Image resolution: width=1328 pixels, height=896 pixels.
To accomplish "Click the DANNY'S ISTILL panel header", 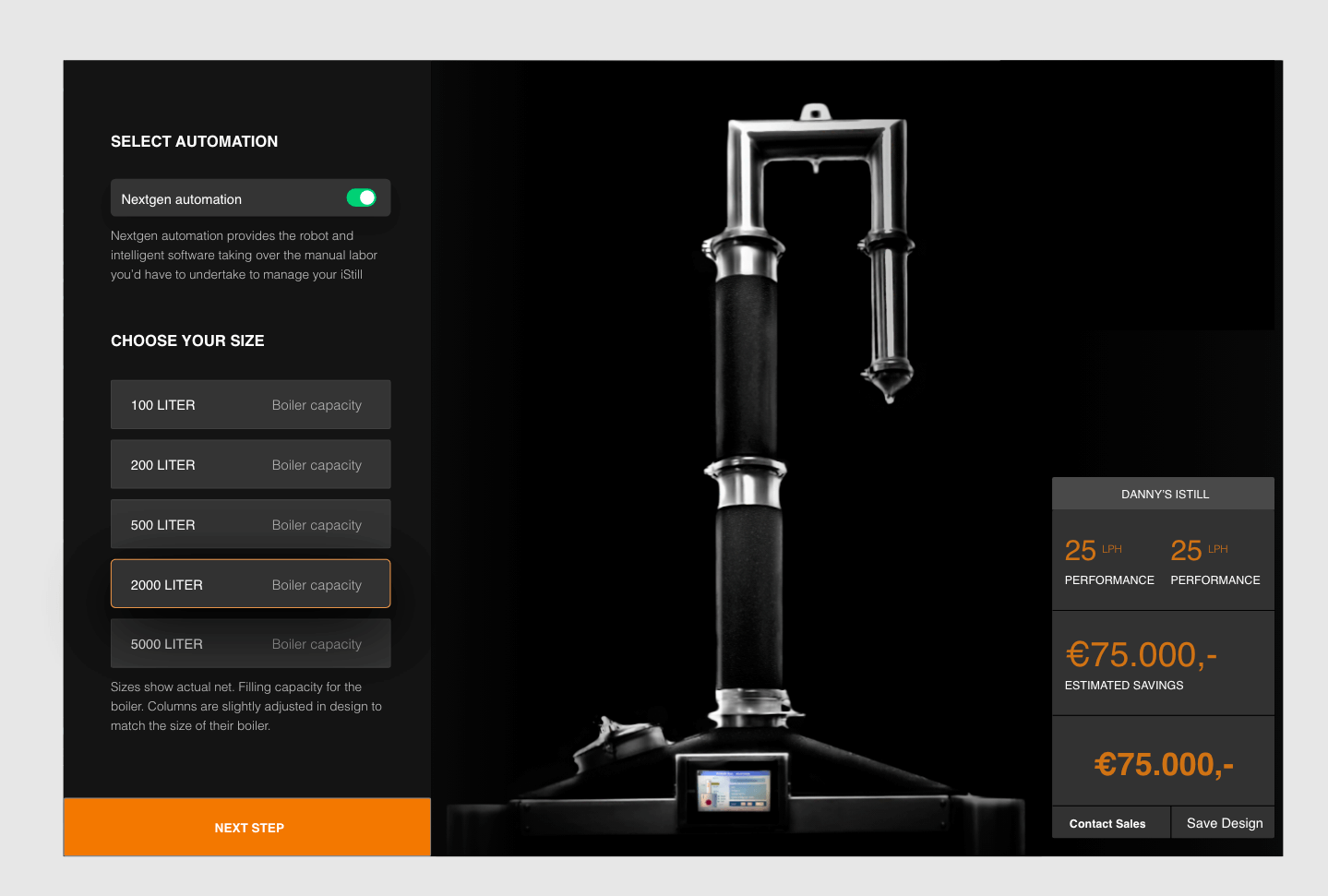I will tap(1163, 494).
